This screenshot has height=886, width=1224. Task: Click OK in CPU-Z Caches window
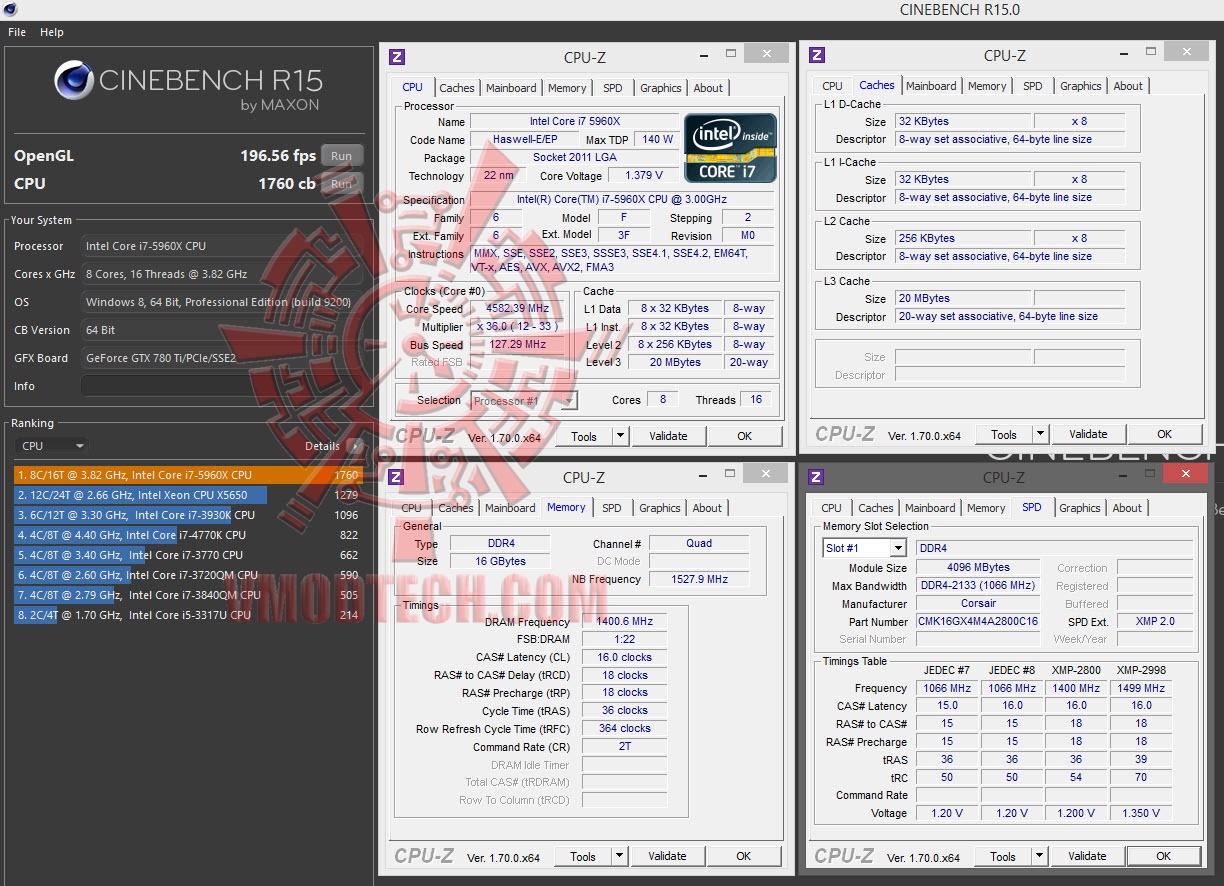[1164, 434]
